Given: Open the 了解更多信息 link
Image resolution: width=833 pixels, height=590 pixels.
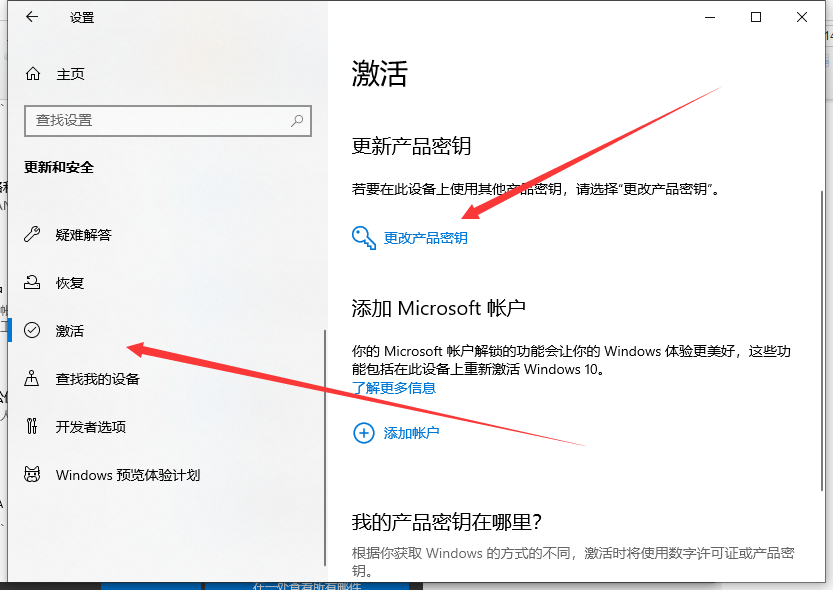Looking at the screenshot, I should coord(394,388).
